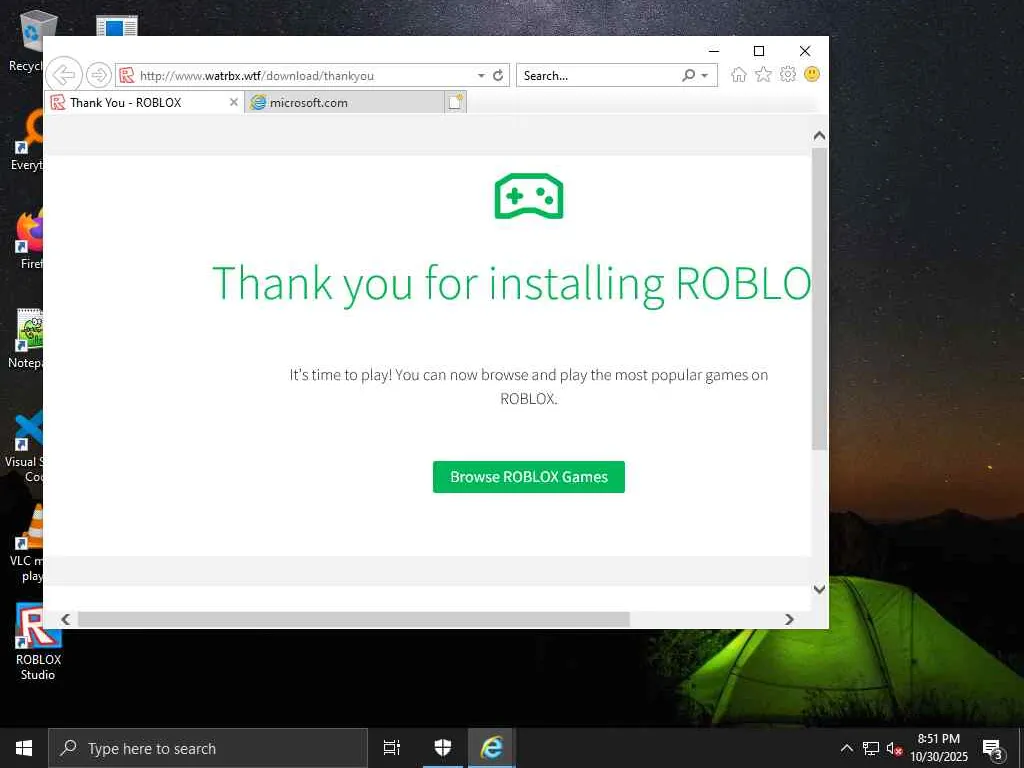
Task: Click the muted volume tray icon
Action: 894,748
